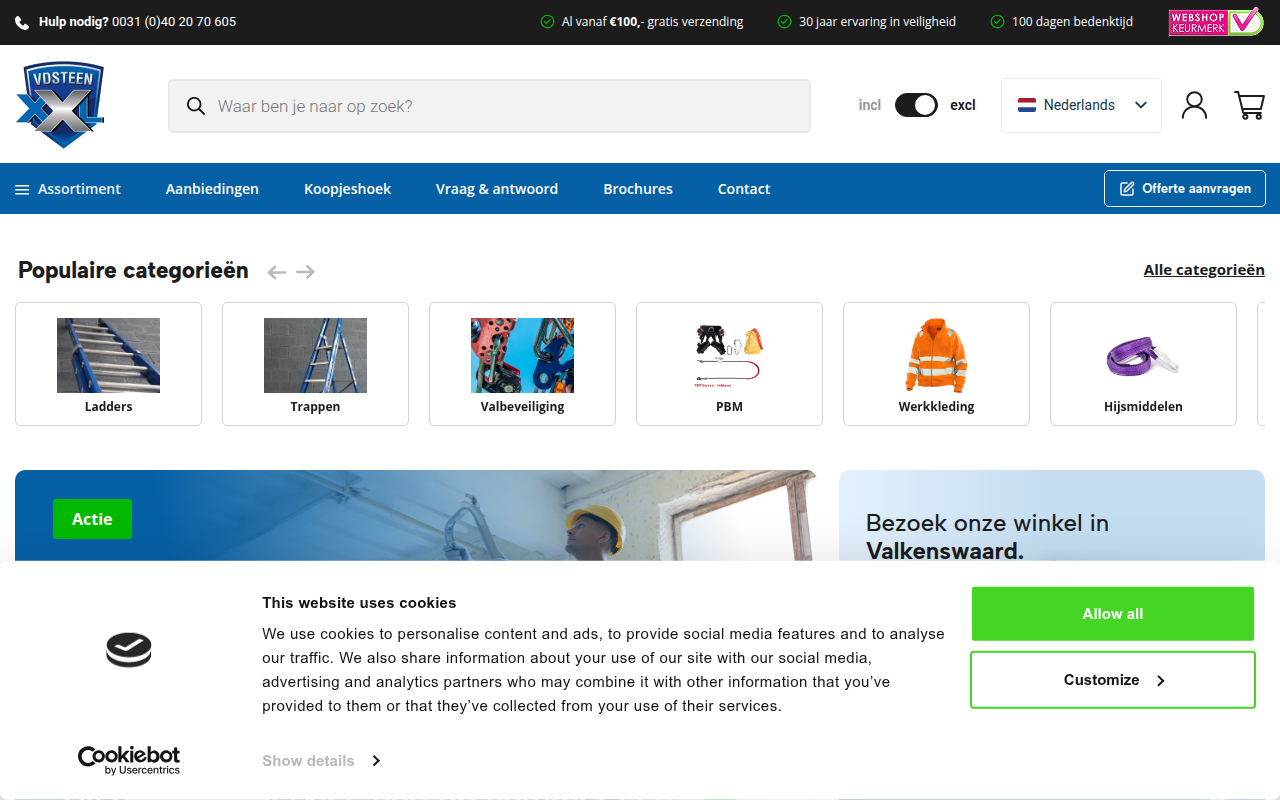Select the incl label next to the switch
The height and width of the screenshot is (800, 1280).
870,105
